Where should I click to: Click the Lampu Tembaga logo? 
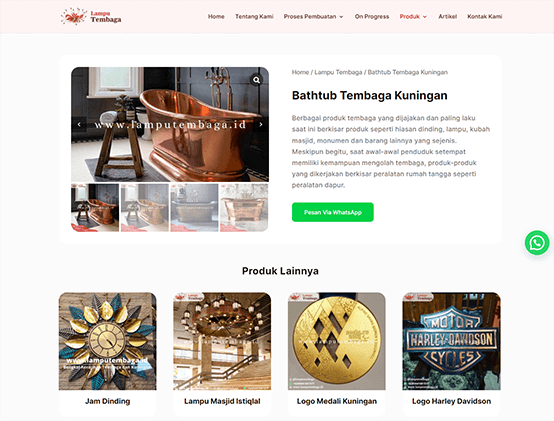[91, 16]
